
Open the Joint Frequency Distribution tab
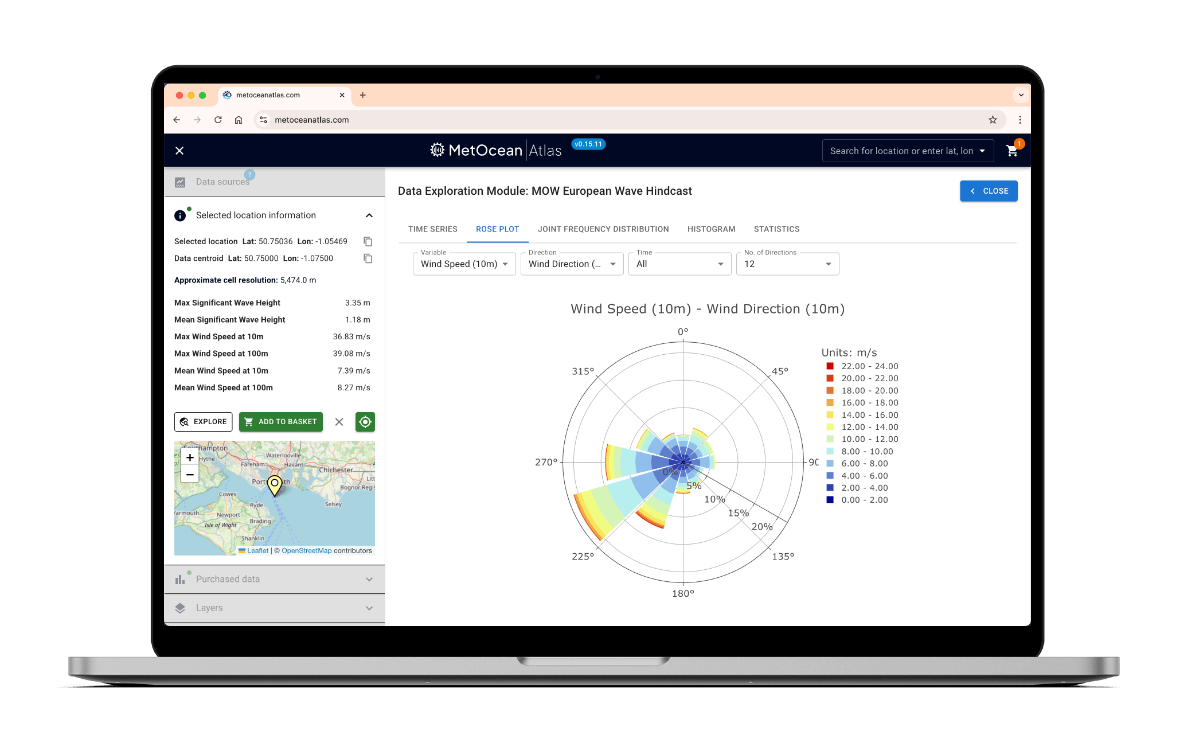click(x=603, y=229)
